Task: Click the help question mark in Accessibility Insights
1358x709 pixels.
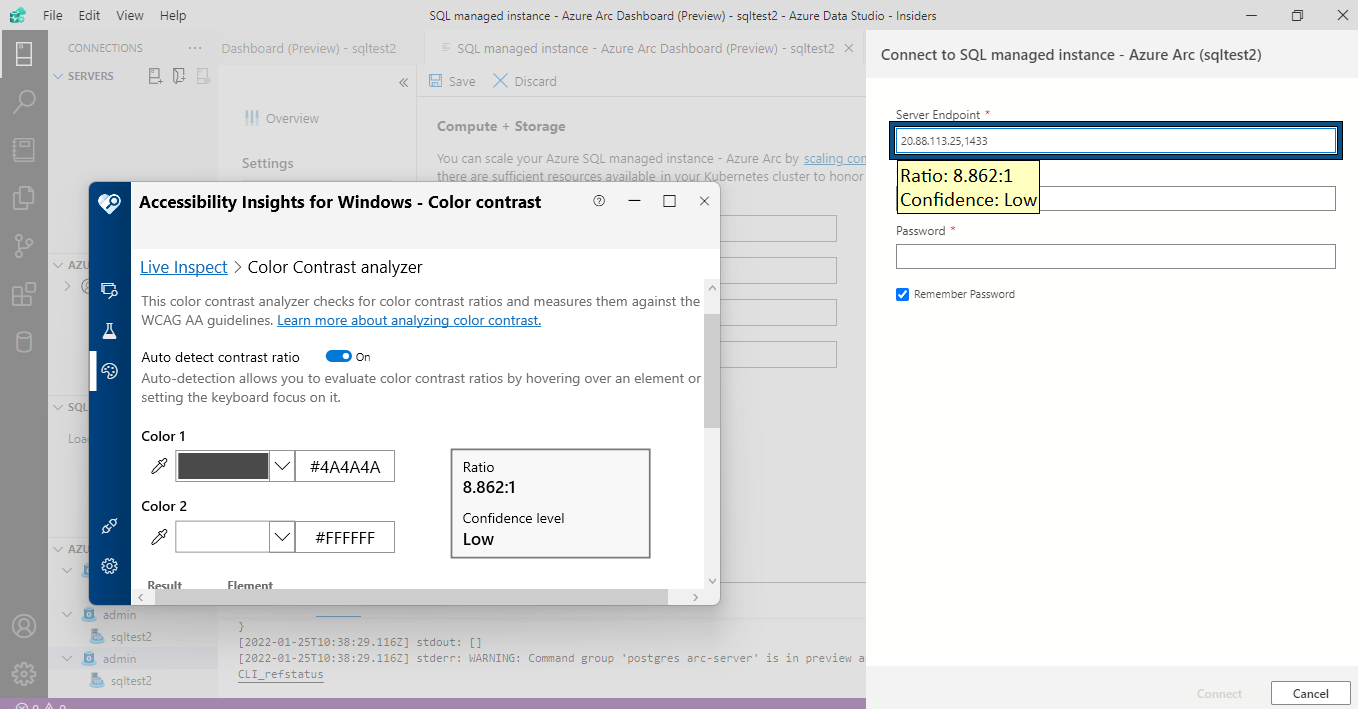Action: 599,201
